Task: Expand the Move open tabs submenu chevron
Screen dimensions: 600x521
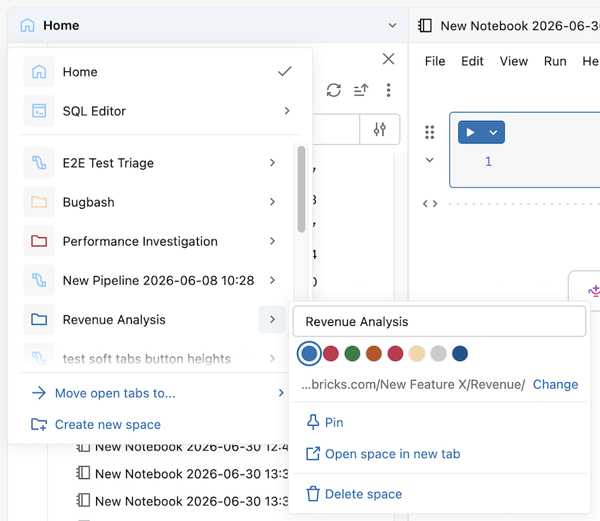Action: [281, 393]
